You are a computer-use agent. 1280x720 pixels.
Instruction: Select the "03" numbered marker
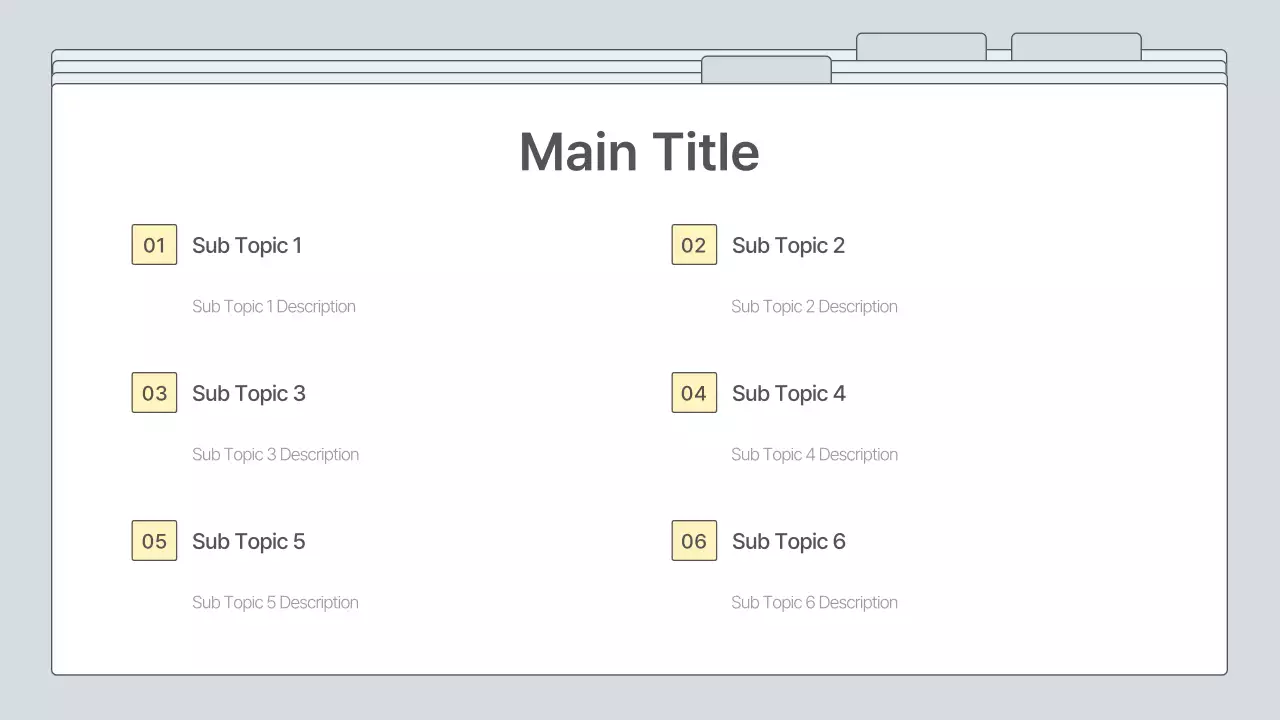154,392
